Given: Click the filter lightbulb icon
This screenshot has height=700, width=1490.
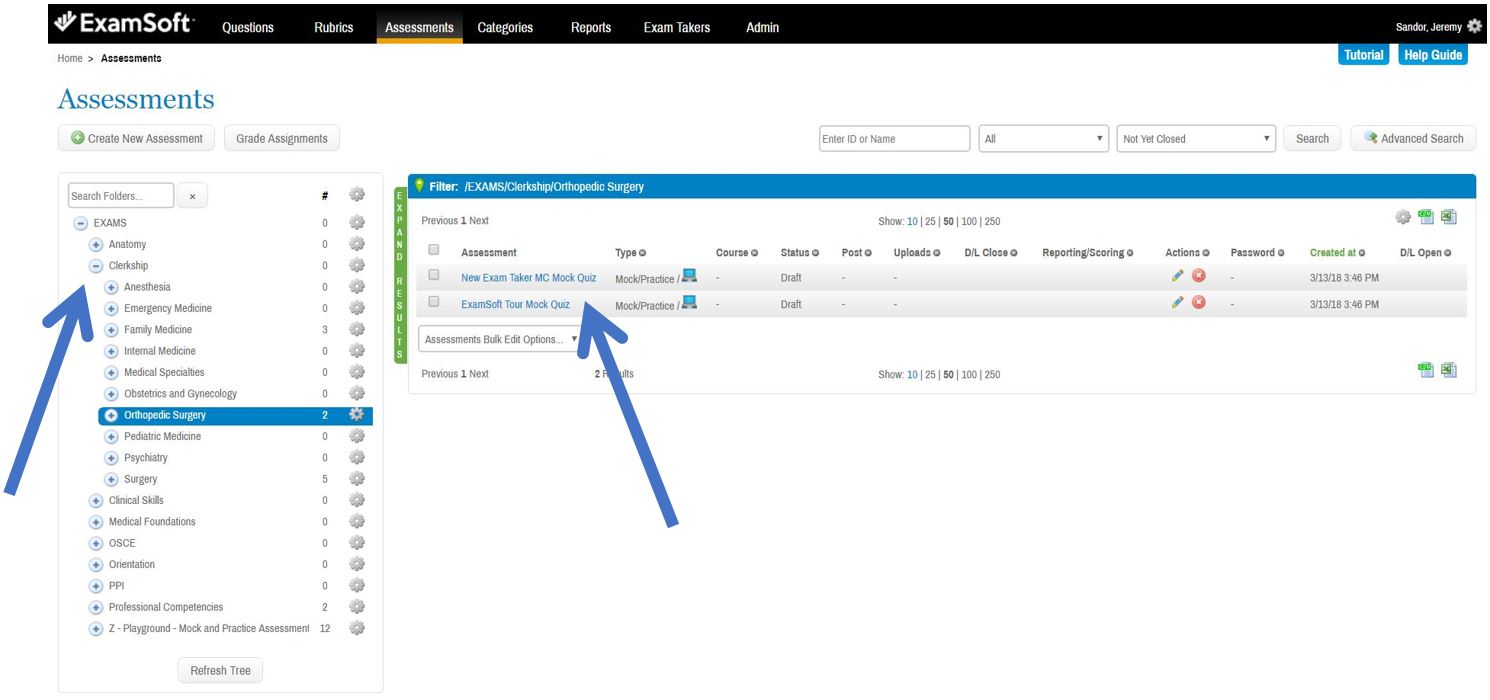Looking at the screenshot, I should pyautogui.click(x=420, y=185).
